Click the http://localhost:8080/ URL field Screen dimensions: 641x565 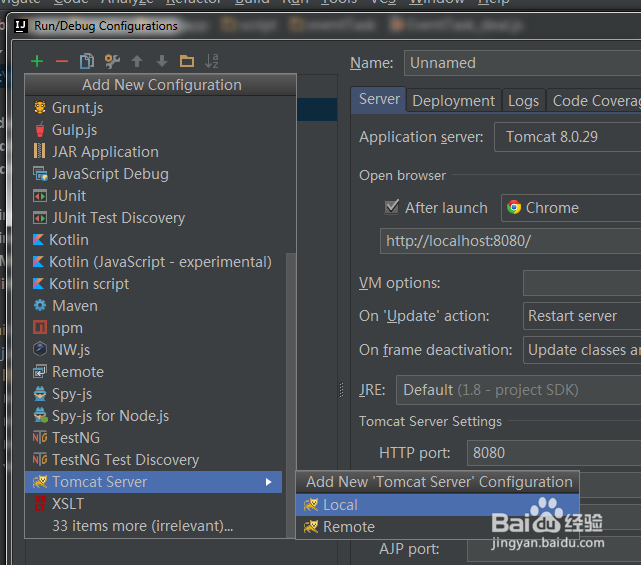click(x=511, y=241)
